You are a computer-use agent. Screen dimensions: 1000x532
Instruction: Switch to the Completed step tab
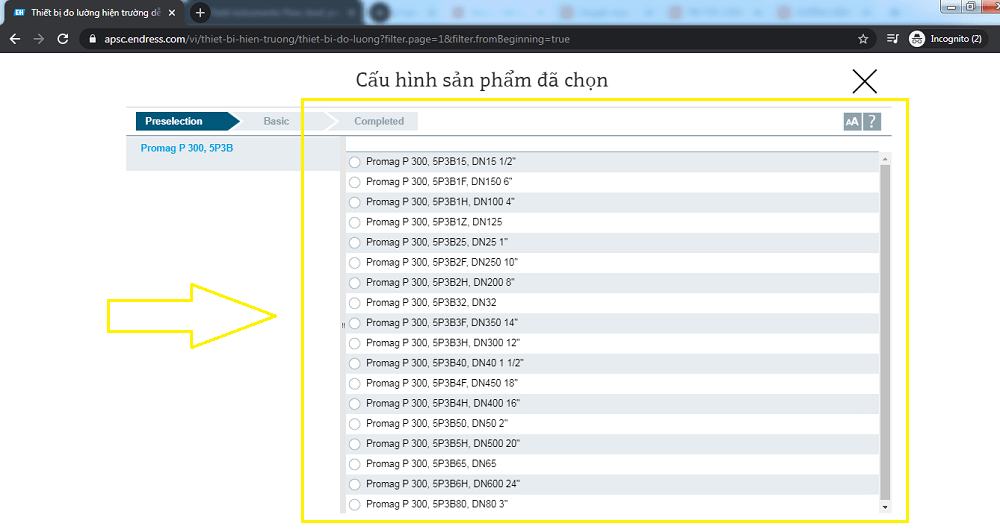[x=379, y=121]
